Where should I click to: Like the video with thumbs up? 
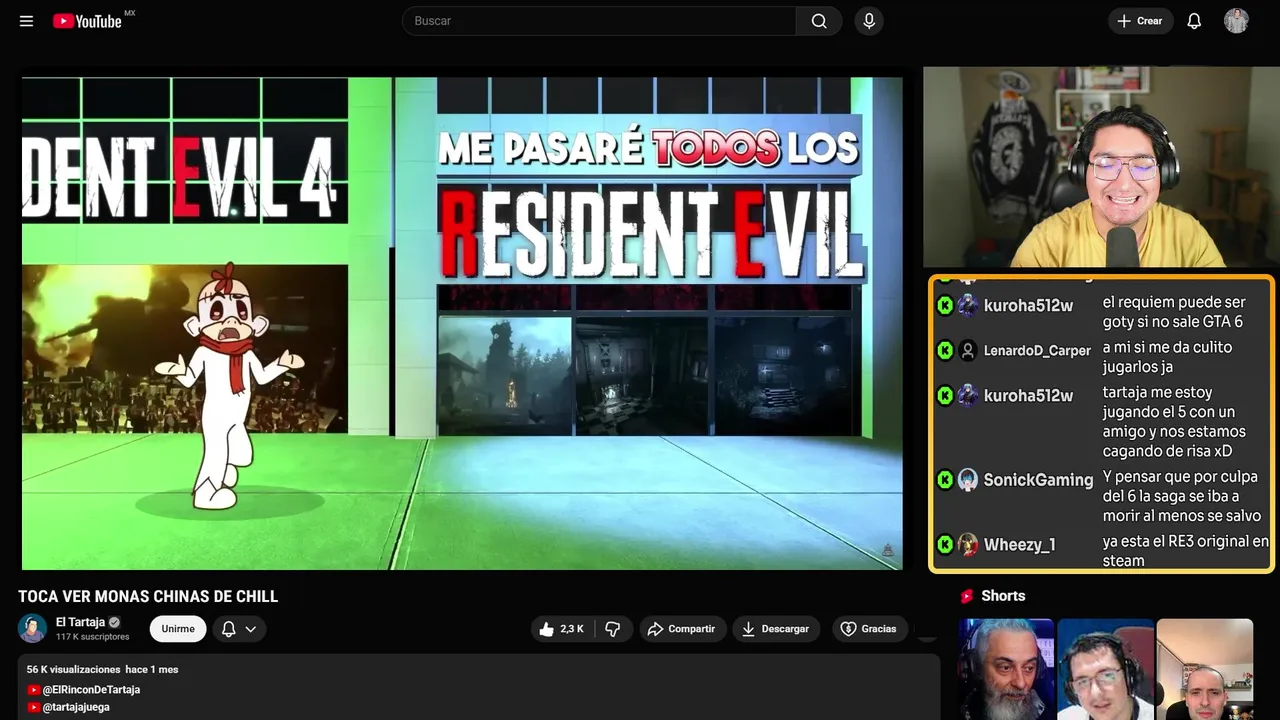[562, 629]
